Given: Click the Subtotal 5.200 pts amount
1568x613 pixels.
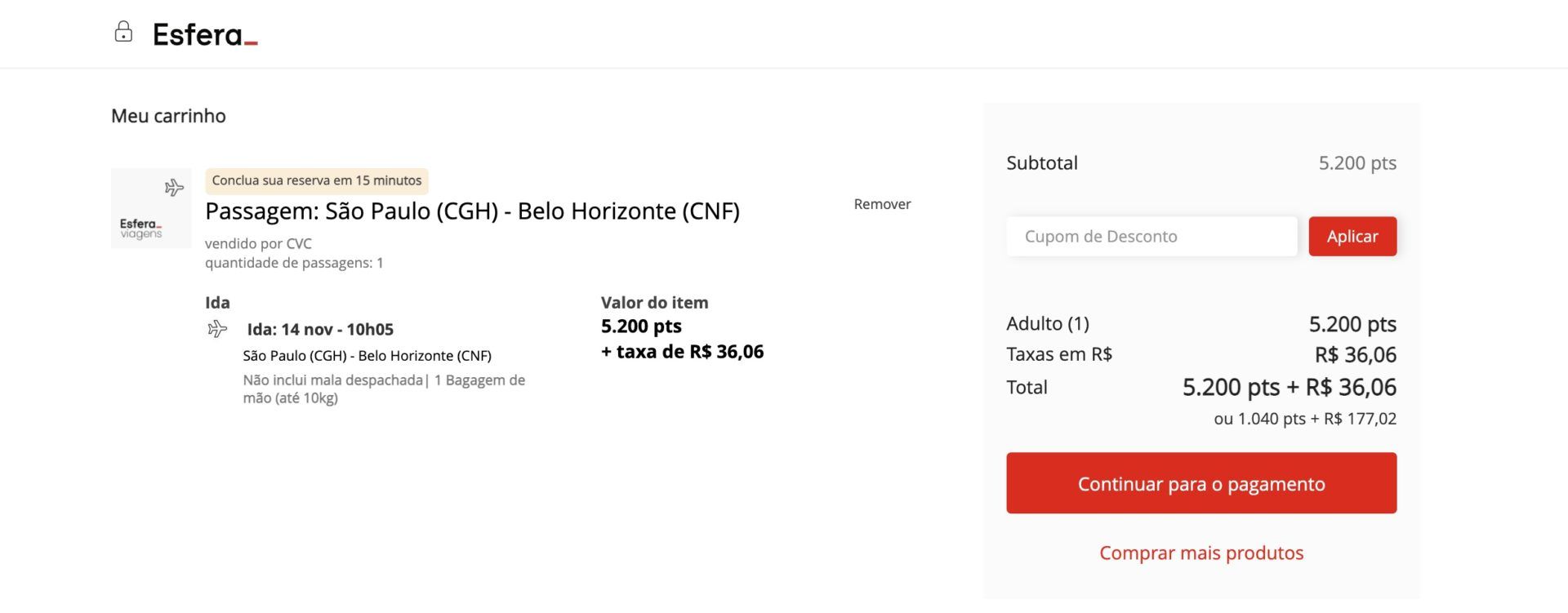Looking at the screenshot, I should coord(1357,163).
